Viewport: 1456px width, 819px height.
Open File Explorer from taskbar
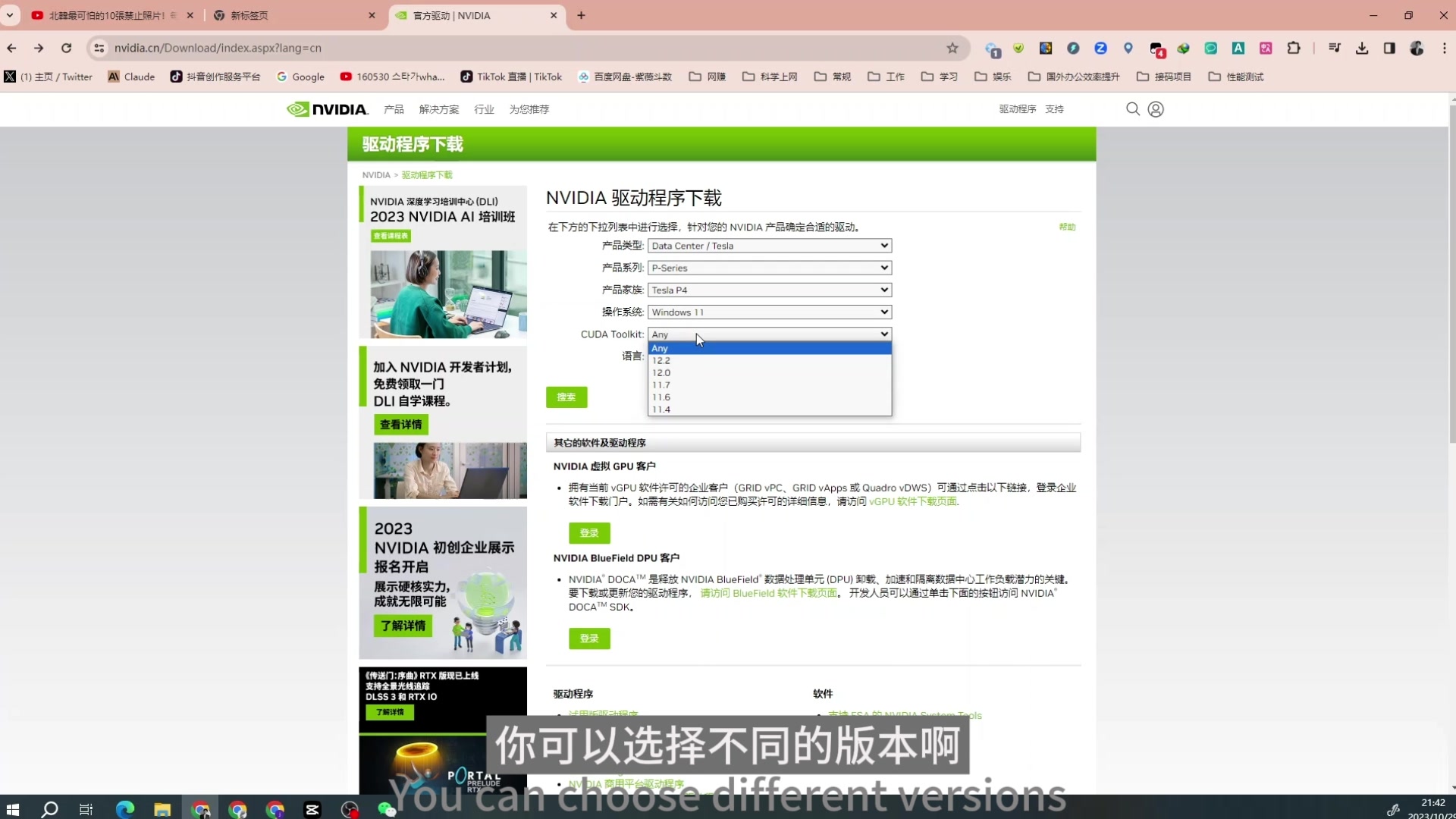point(162,809)
